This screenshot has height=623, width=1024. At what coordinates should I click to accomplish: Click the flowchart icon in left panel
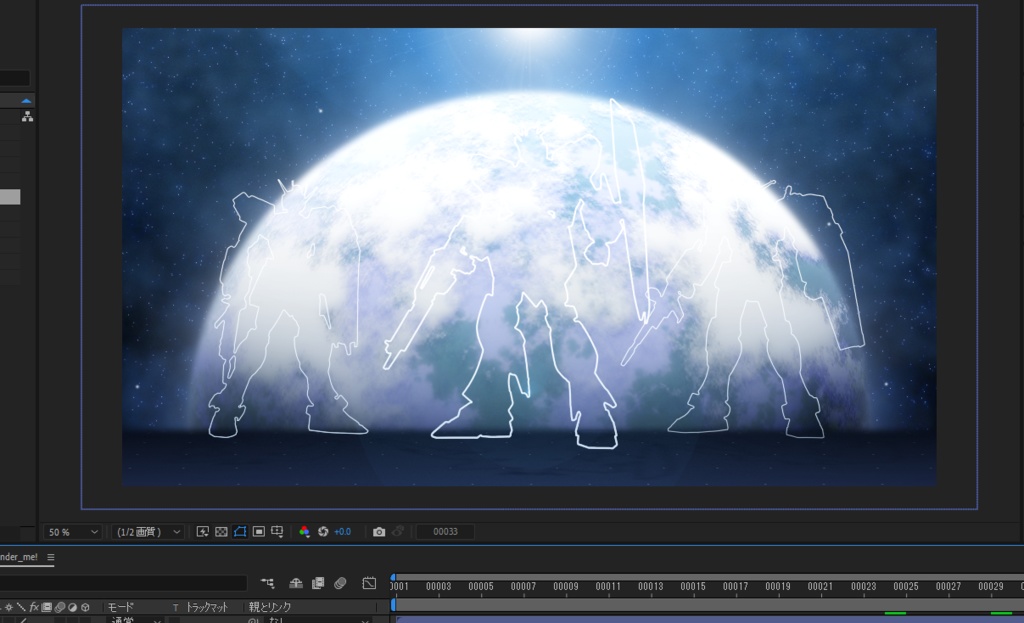tap(27, 116)
